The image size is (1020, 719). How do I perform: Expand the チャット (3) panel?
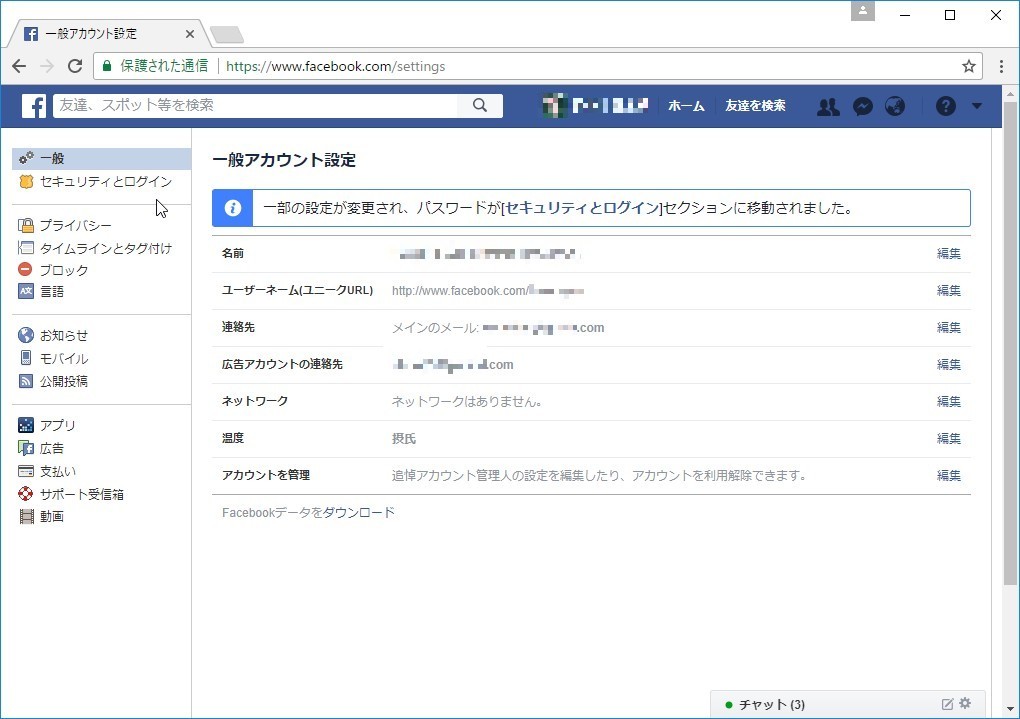[x=770, y=703]
